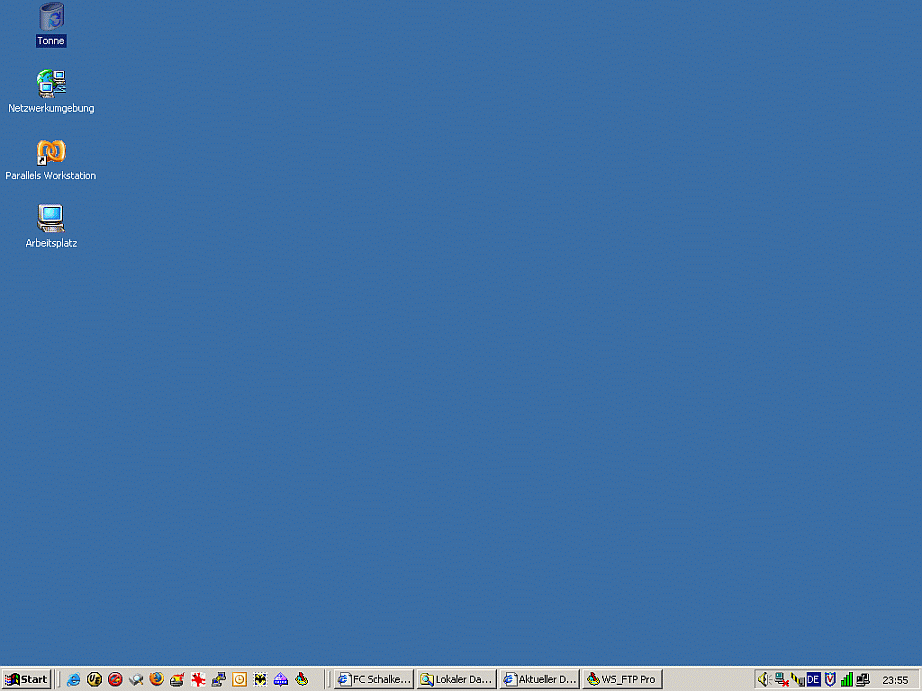This screenshot has height=691, width=922.
Task: Click the burning disc Quick Launch icon
Action: [x=177, y=679]
